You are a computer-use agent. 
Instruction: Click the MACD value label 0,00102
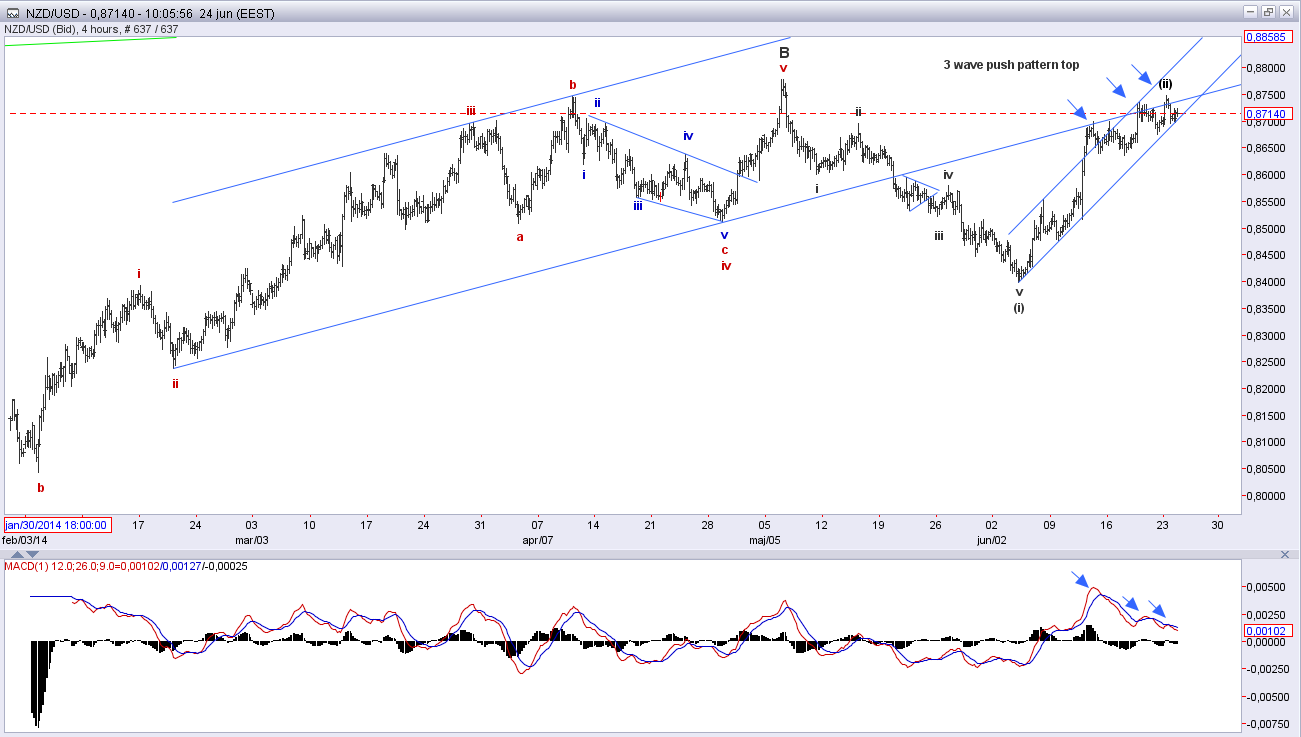(1266, 630)
